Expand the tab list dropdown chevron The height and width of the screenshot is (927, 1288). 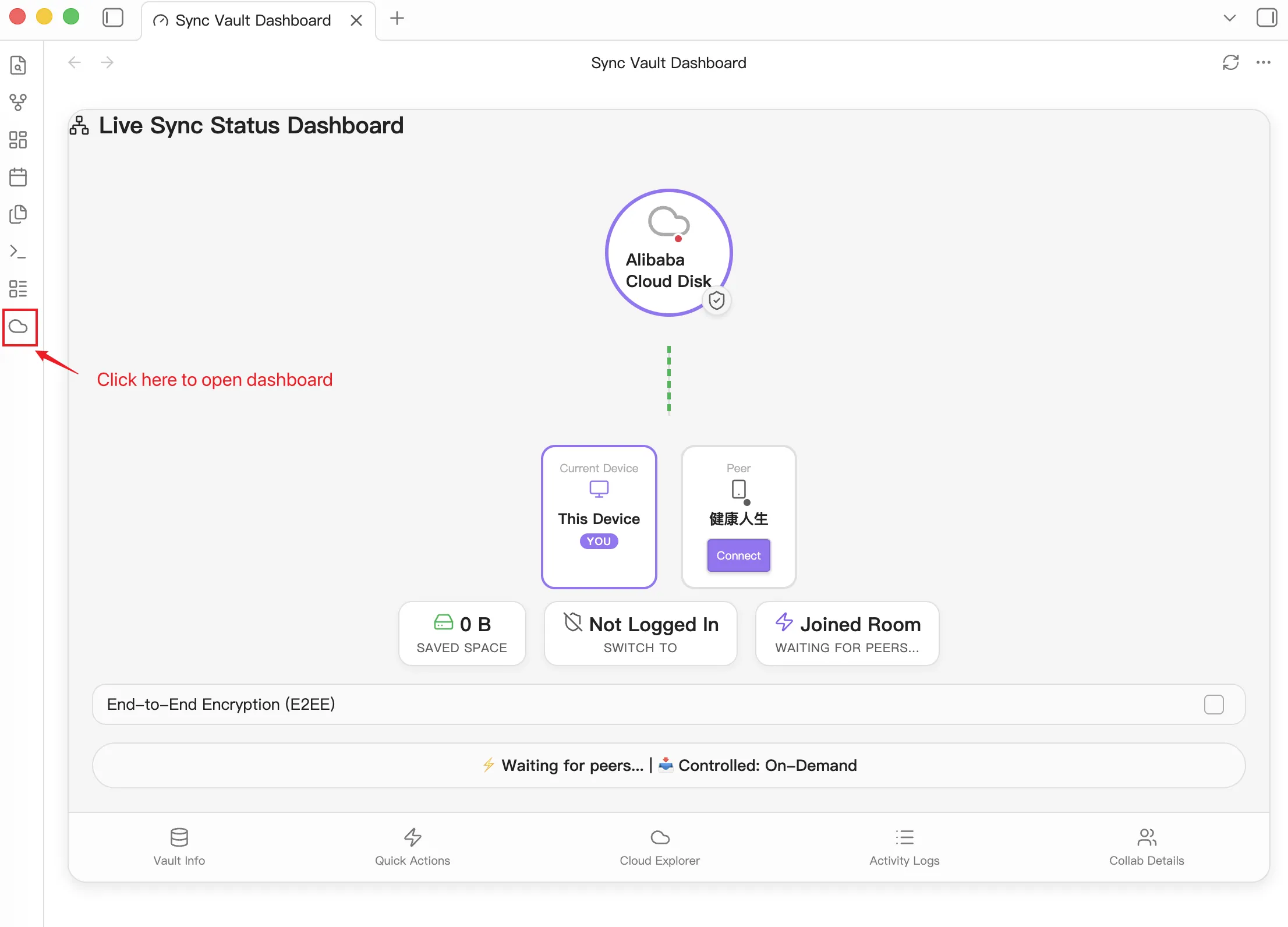pos(1230,18)
